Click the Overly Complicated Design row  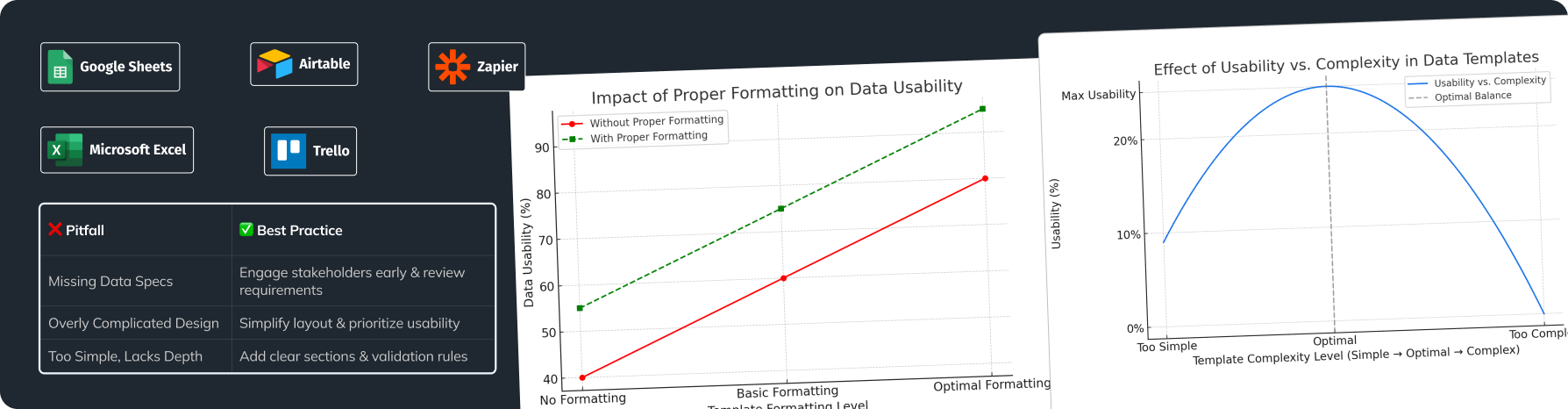267,323
